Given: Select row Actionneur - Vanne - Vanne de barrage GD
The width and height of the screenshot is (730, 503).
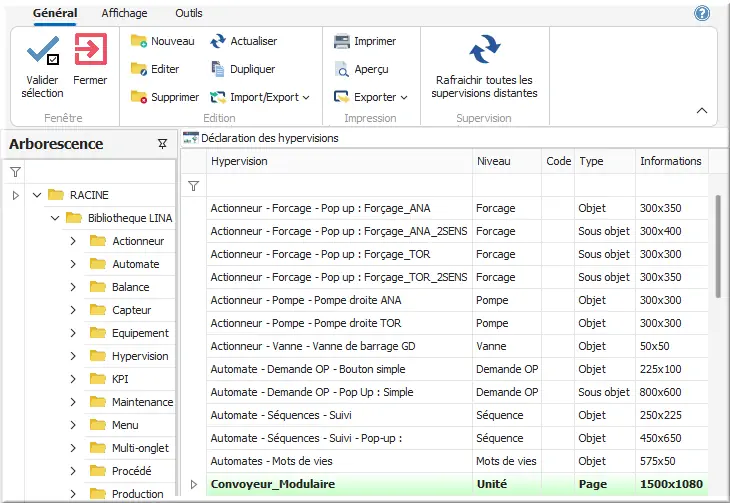Looking at the screenshot, I should 457,346.
